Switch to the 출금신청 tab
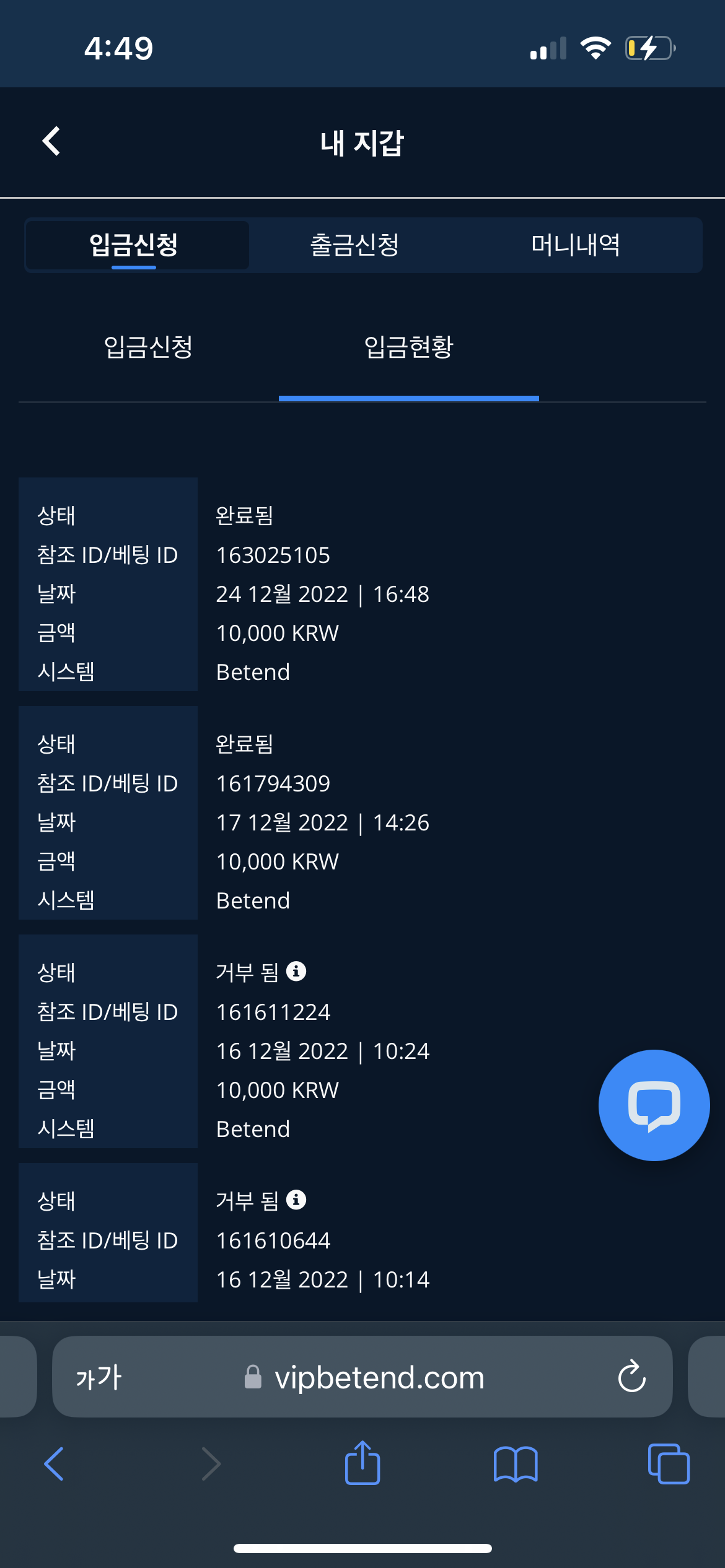Screen dimensions: 725x1568 [354, 245]
